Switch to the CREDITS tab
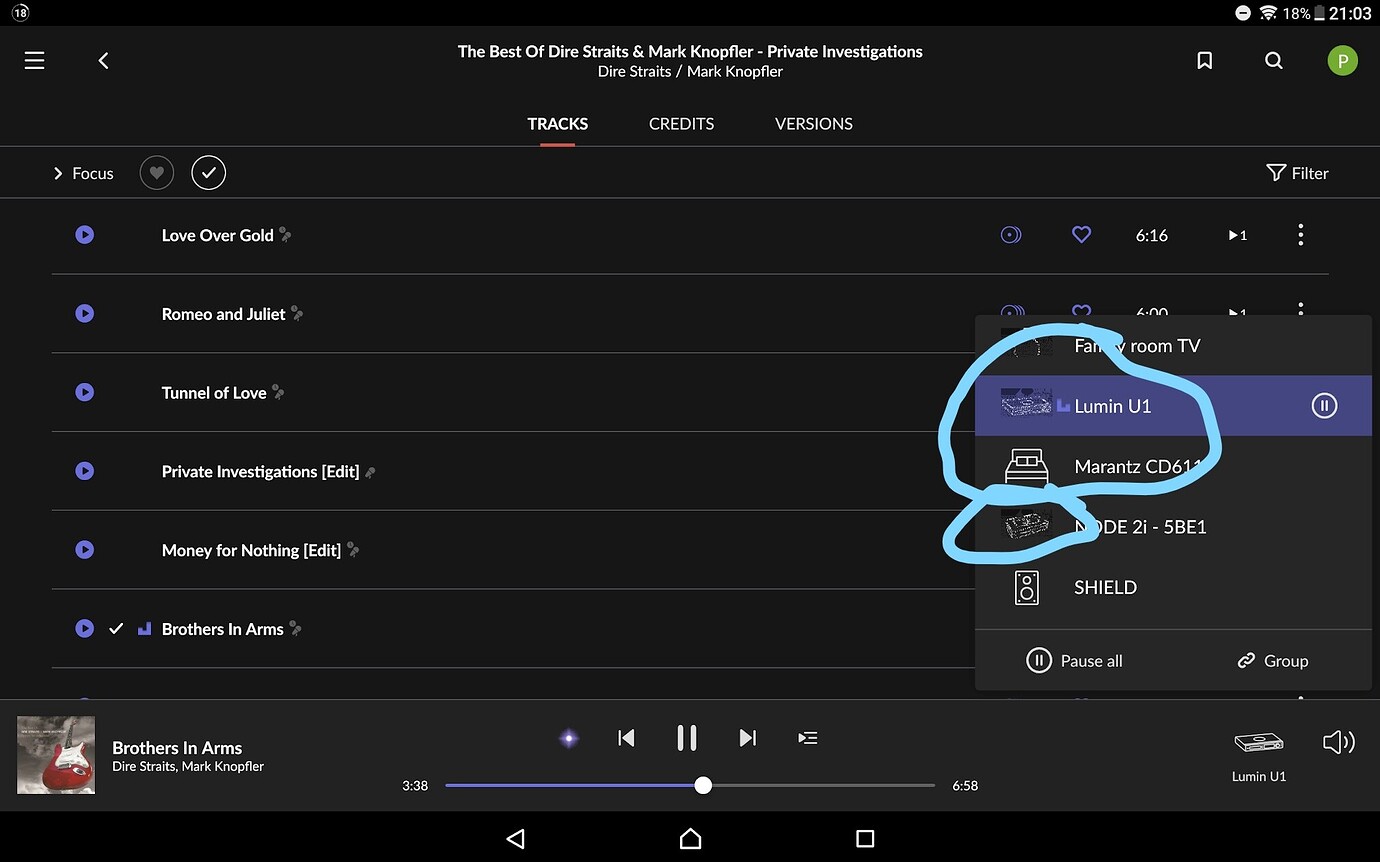The height and width of the screenshot is (862, 1380). (681, 123)
